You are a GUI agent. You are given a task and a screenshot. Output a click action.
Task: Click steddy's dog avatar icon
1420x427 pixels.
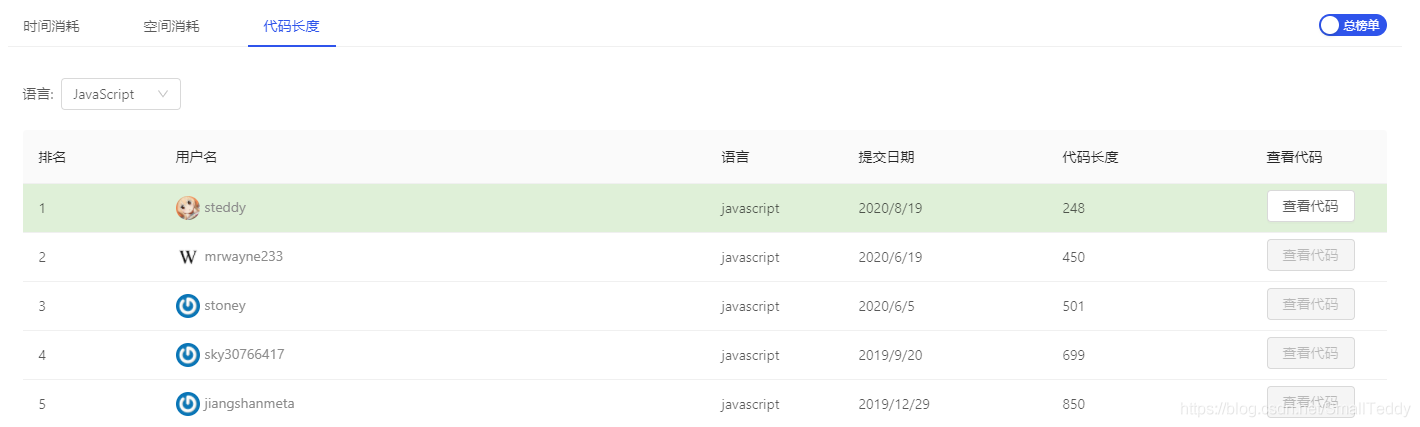[187, 208]
